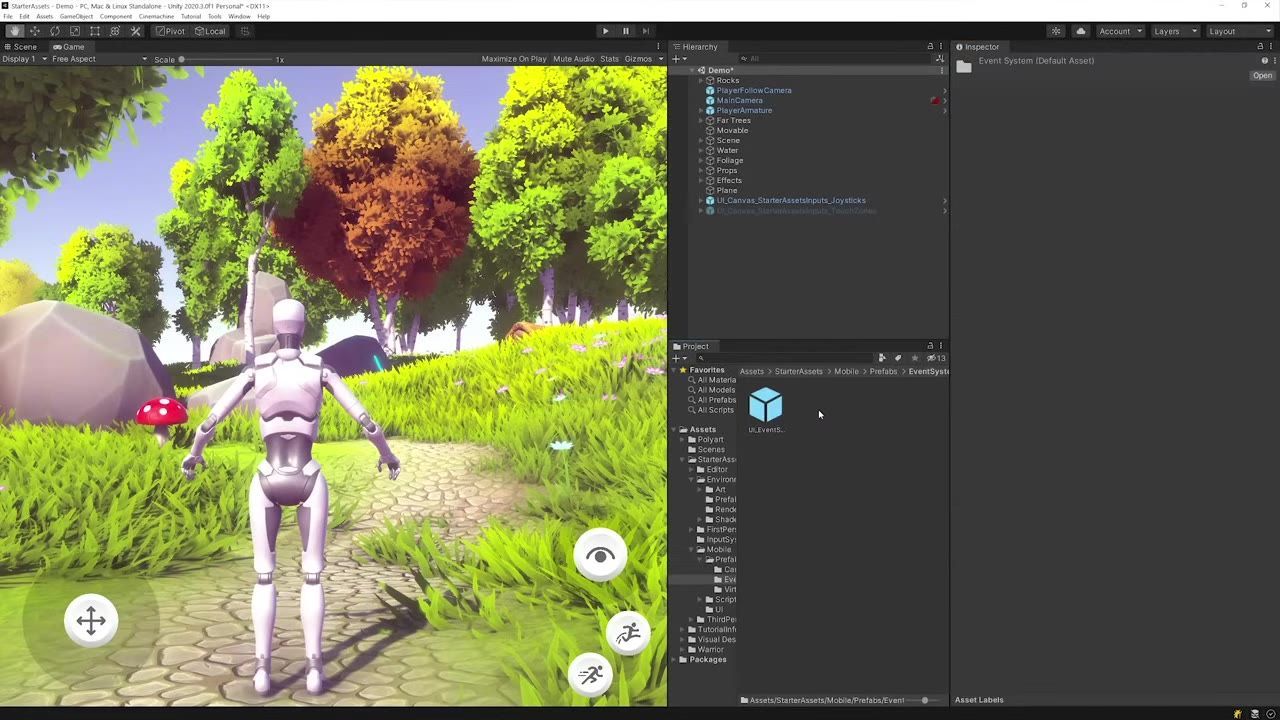
Task: Open the GameObject menu
Action: (x=76, y=17)
